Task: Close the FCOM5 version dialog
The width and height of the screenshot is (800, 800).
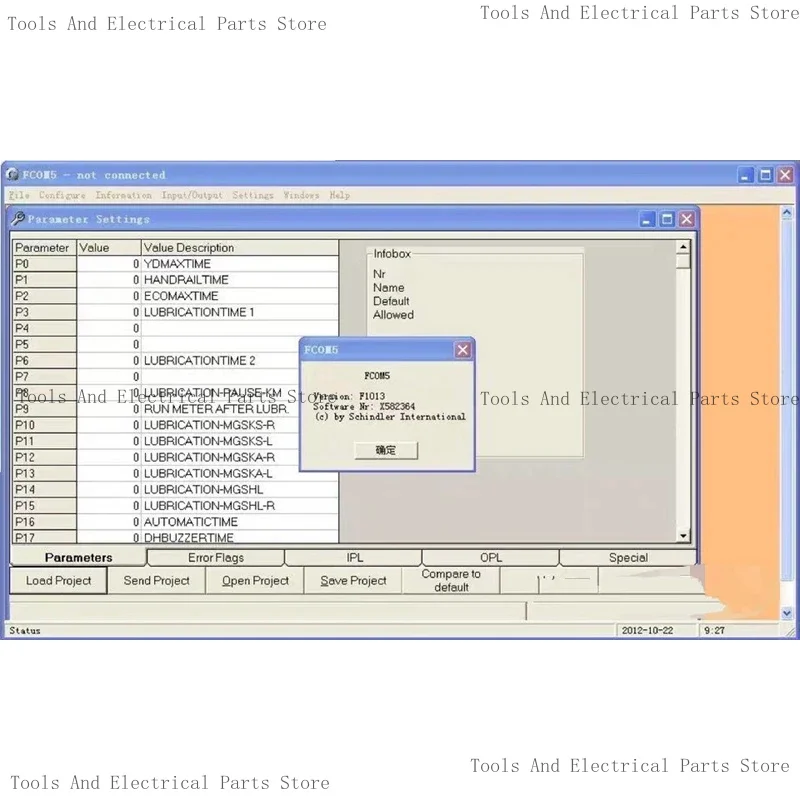Action: pyautogui.click(x=463, y=350)
